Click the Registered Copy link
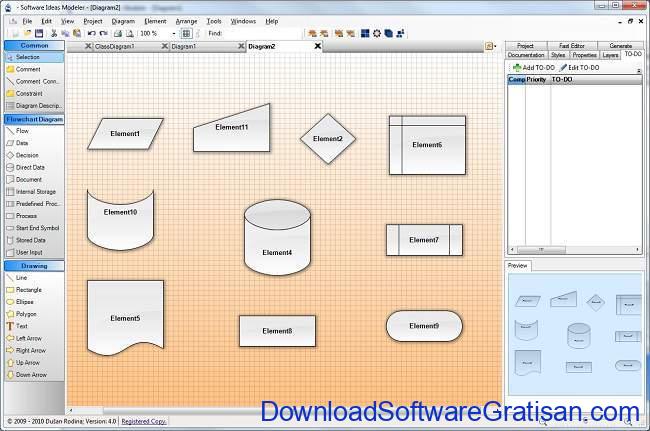The image size is (650, 431). (144, 422)
